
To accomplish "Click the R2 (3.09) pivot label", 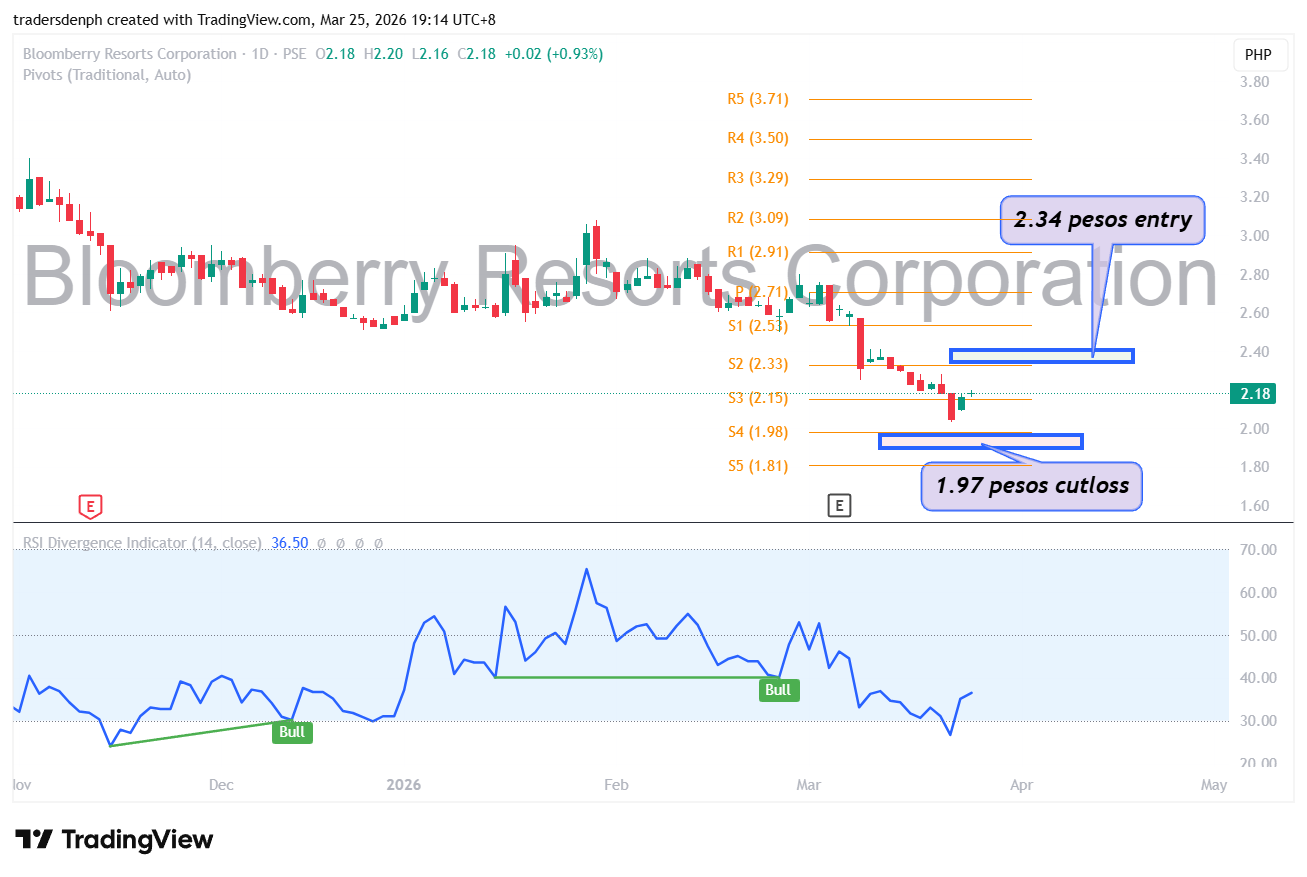I will pos(758,218).
